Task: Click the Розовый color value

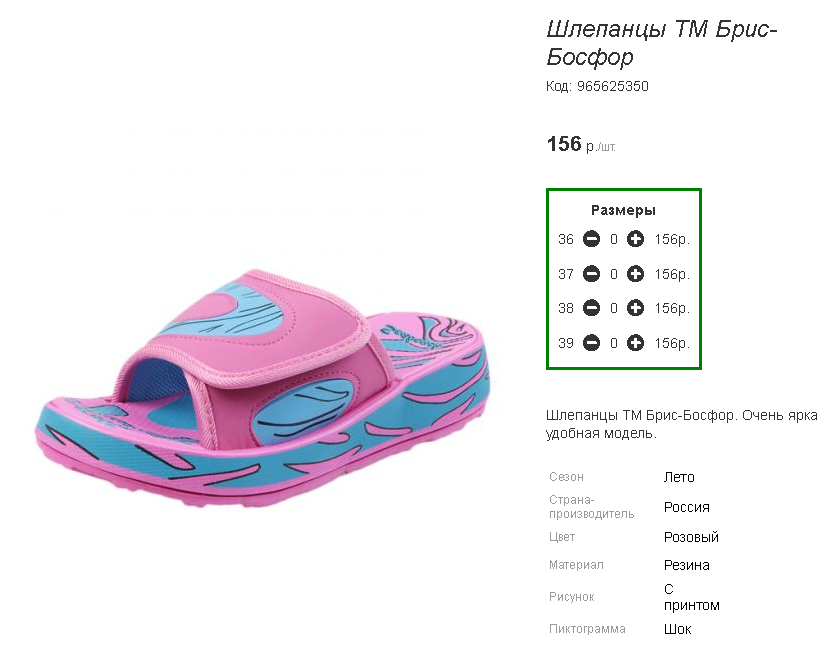Action: click(x=691, y=537)
